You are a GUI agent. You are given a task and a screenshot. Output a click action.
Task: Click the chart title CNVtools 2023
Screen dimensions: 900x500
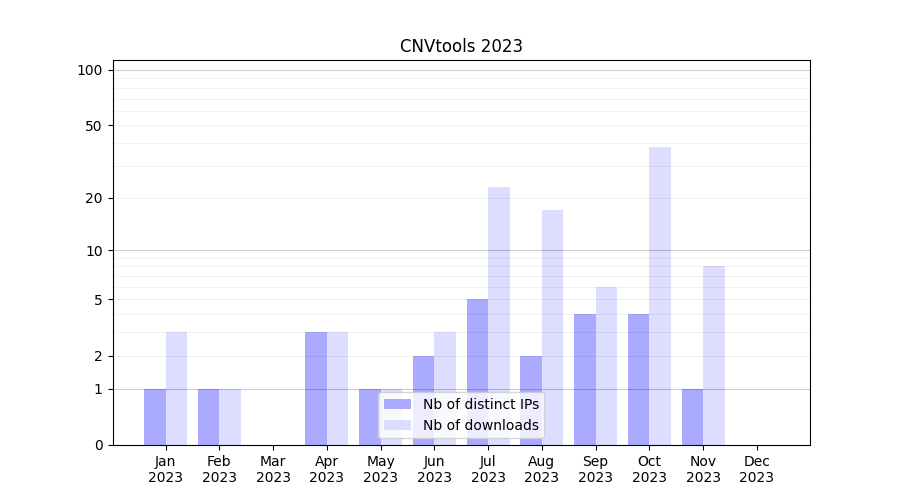(461, 46)
